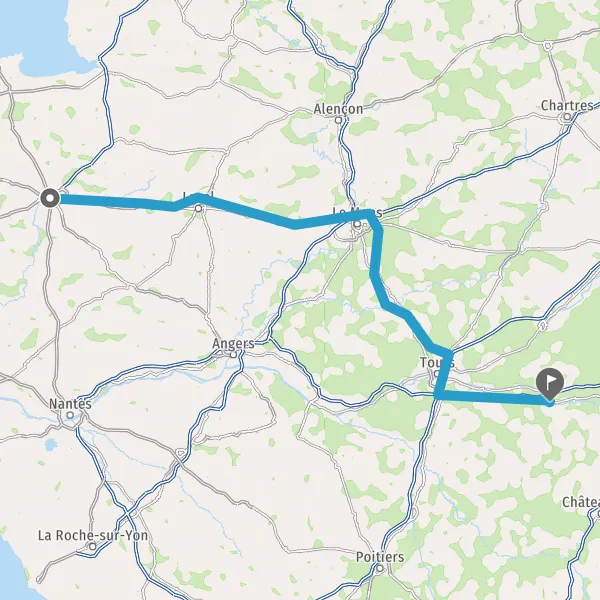Click the Poitiers city dot marker
600x600 pixels.
point(379,568)
